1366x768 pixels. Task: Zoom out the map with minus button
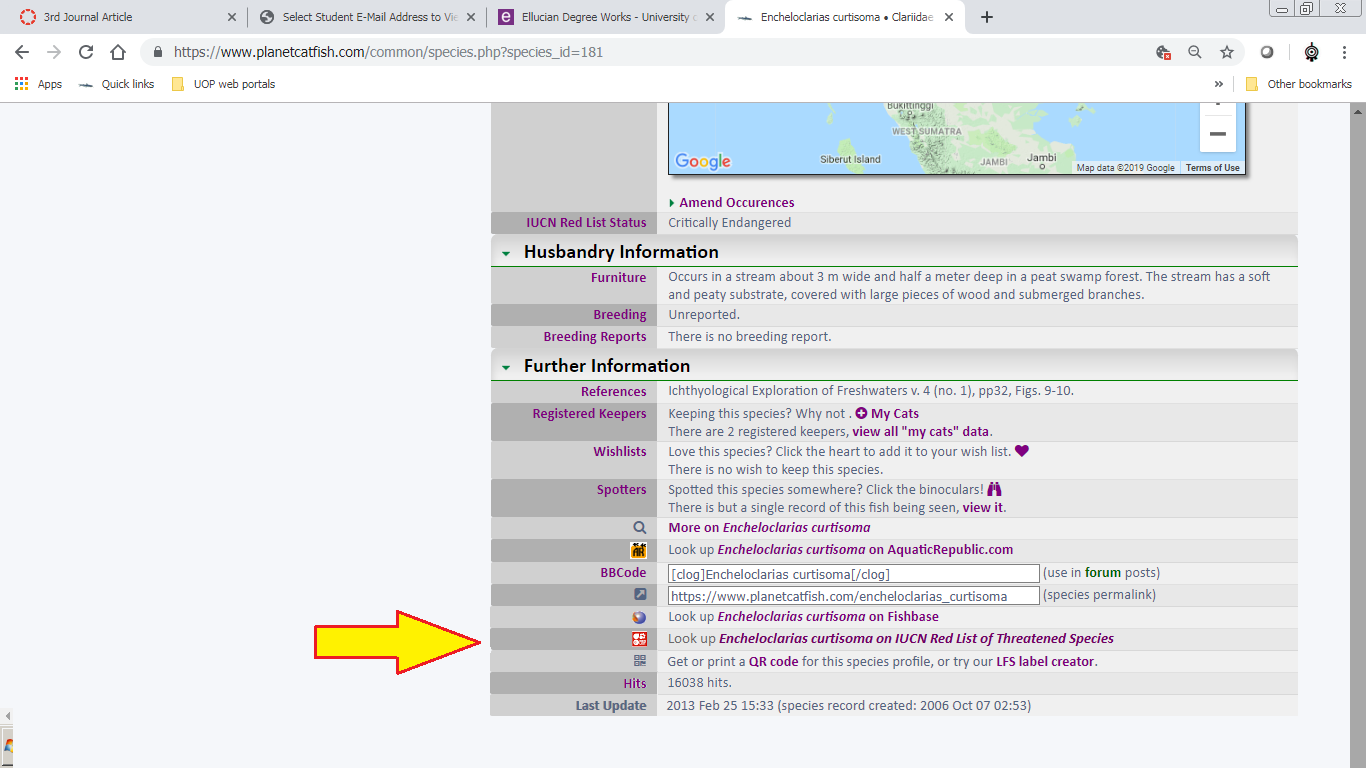[x=1217, y=133]
